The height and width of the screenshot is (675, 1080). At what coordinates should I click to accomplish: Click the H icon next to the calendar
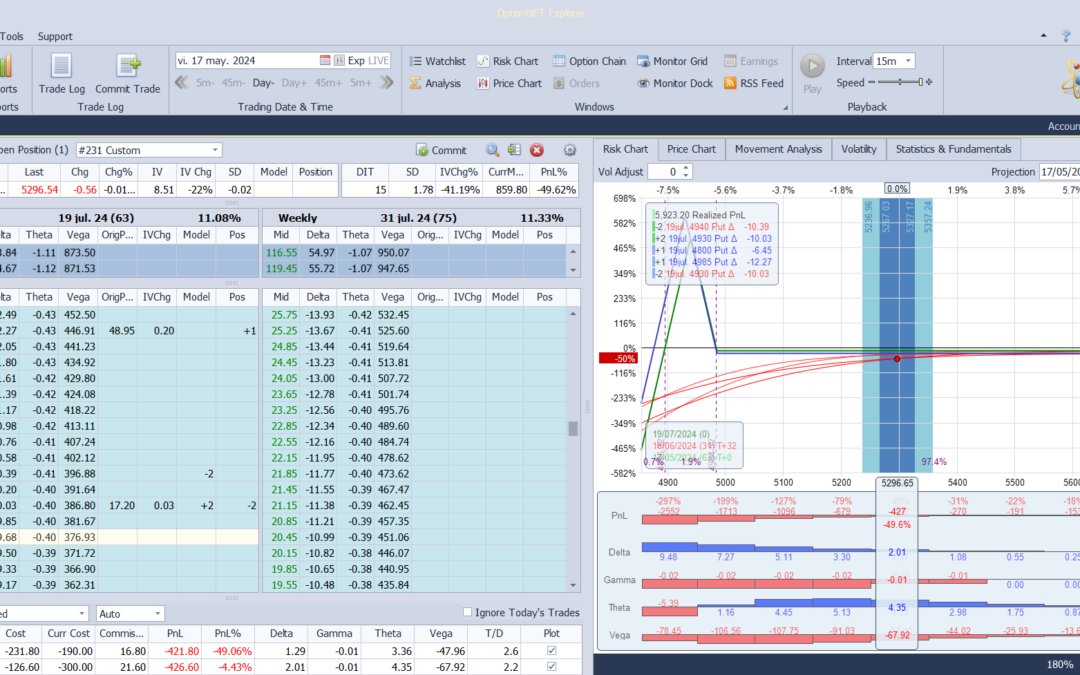(x=339, y=61)
